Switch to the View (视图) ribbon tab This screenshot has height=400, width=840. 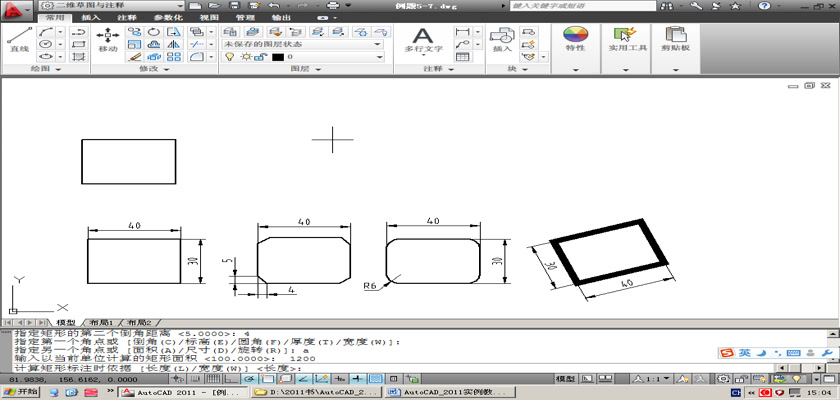(209, 18)
